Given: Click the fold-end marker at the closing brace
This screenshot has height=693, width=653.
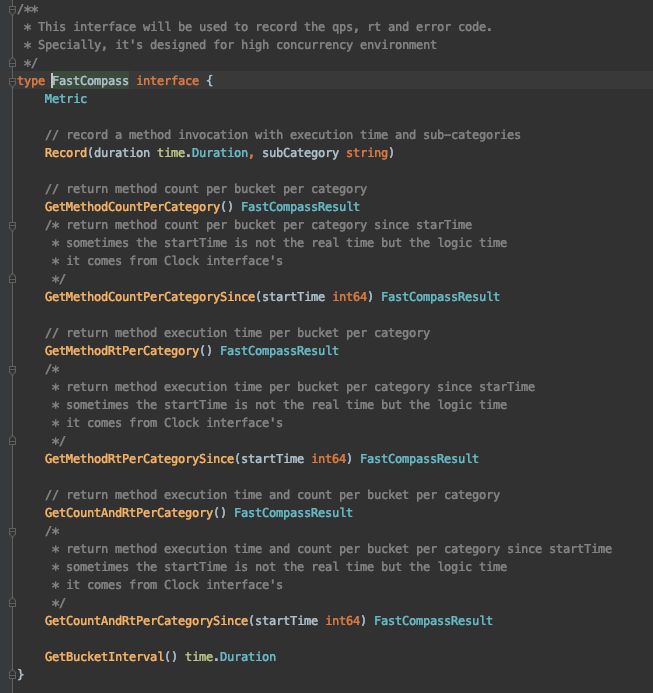Looking at the screenshot, I should tap(12, 675).
